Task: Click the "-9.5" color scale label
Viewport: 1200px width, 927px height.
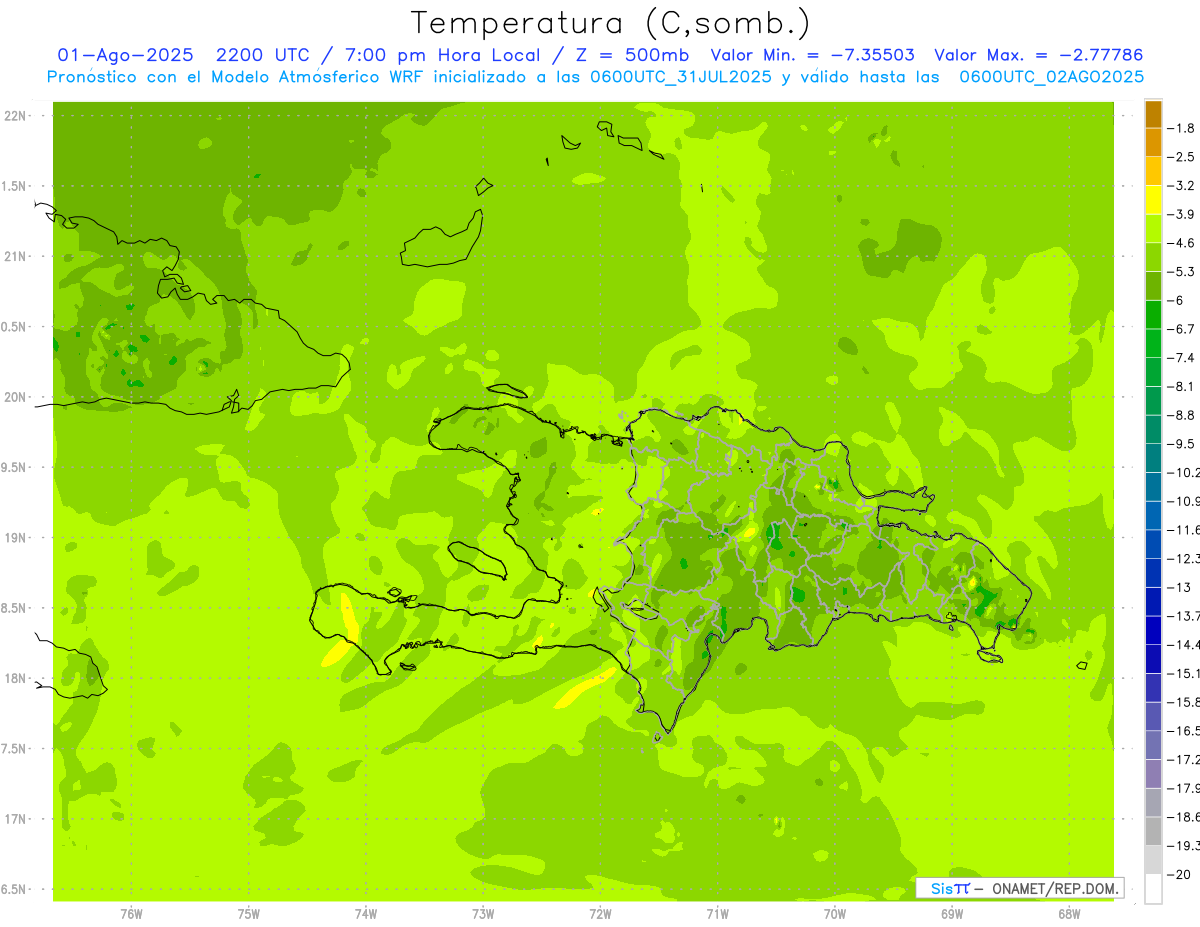Action: [1182, 443]
